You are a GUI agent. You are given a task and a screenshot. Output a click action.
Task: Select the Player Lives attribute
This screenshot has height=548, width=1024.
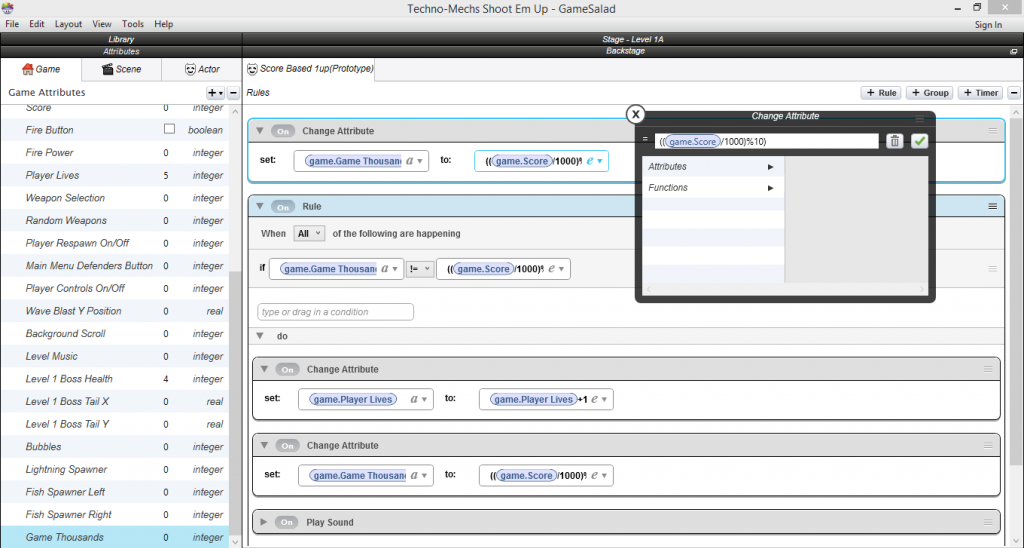(115, 175)
